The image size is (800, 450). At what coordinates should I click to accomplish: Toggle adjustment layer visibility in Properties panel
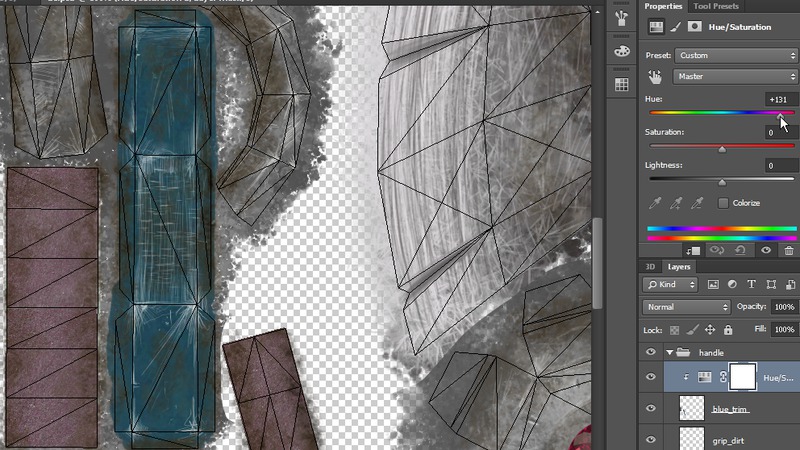[x=766, y=250]
